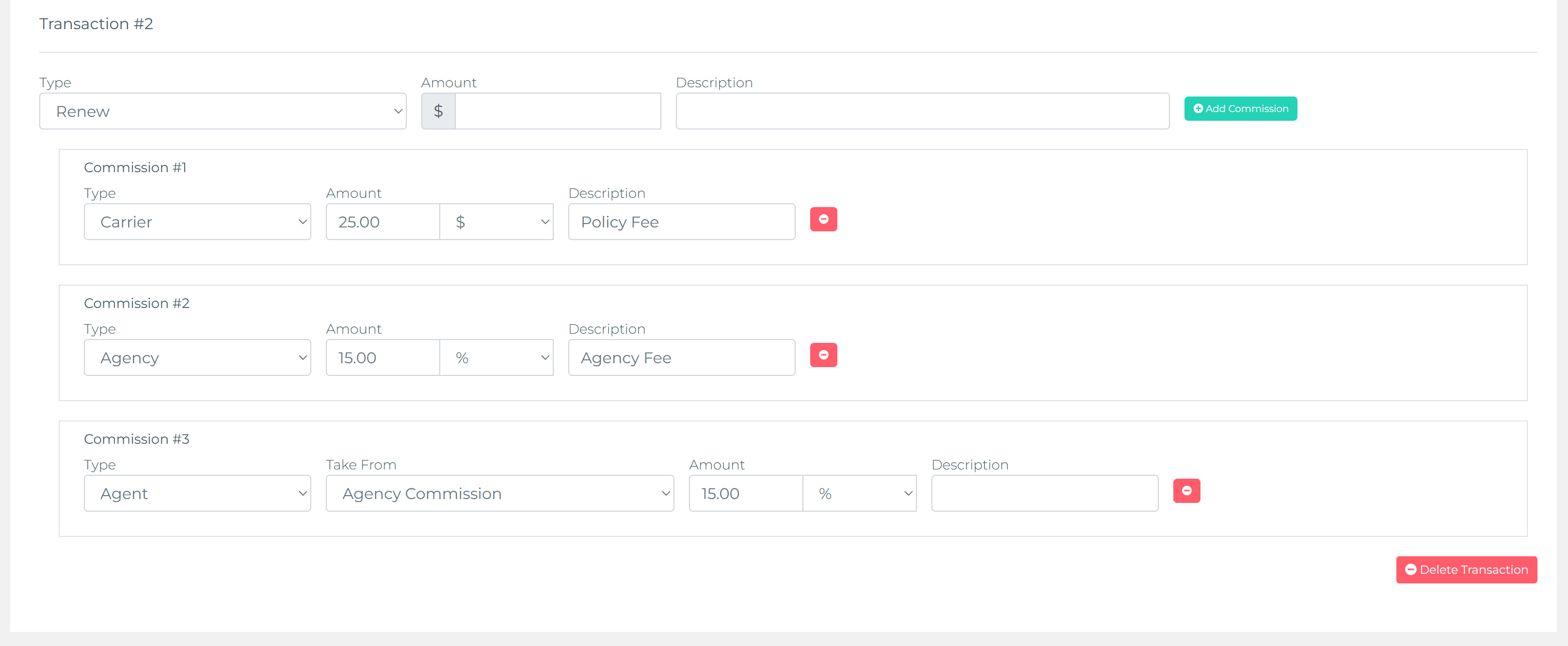Click the Add Commission button
Image resolution: width=1568 pixels, height=646 pixels.
(1240, 109)
